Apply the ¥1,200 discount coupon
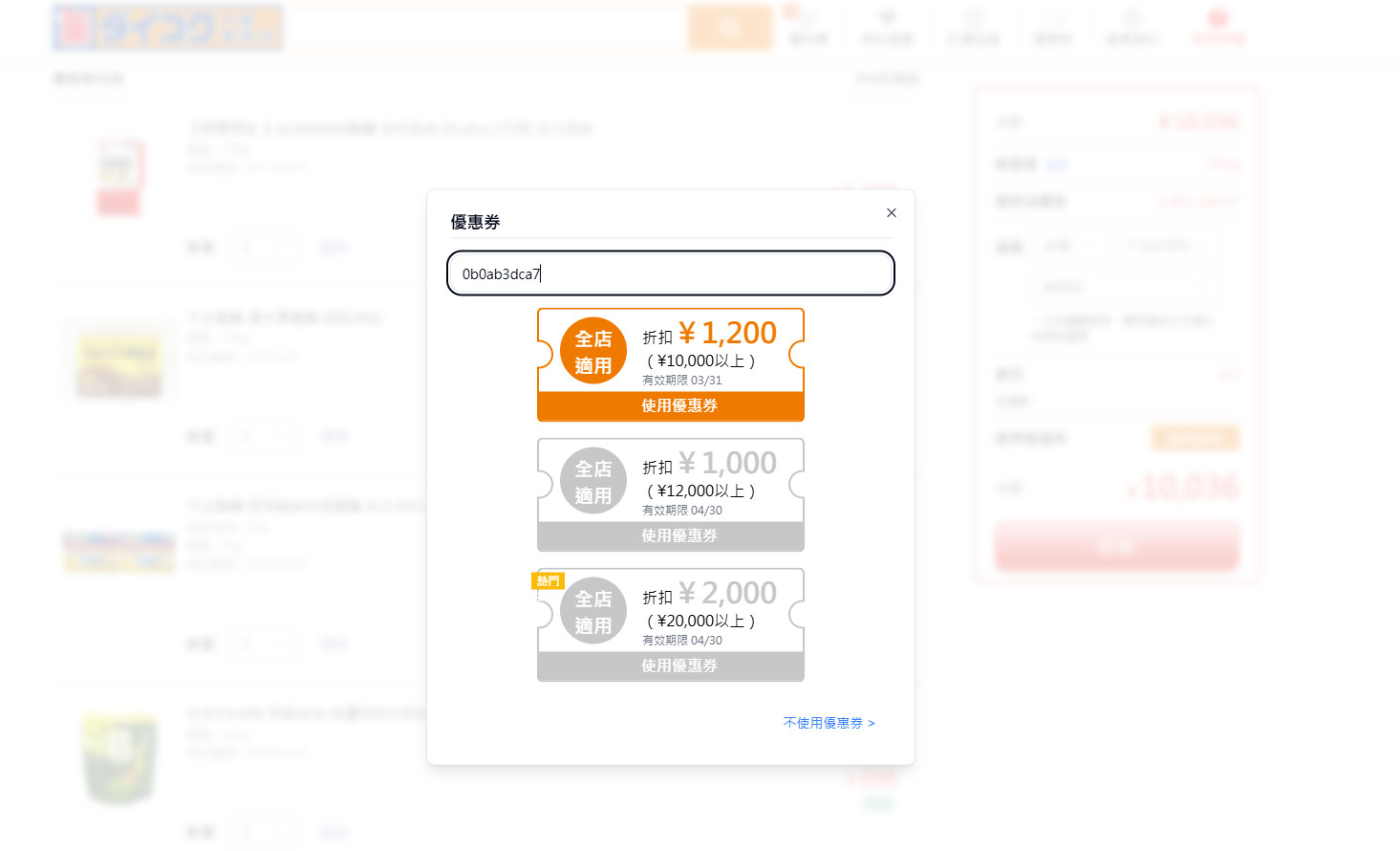 coord(670,405)
